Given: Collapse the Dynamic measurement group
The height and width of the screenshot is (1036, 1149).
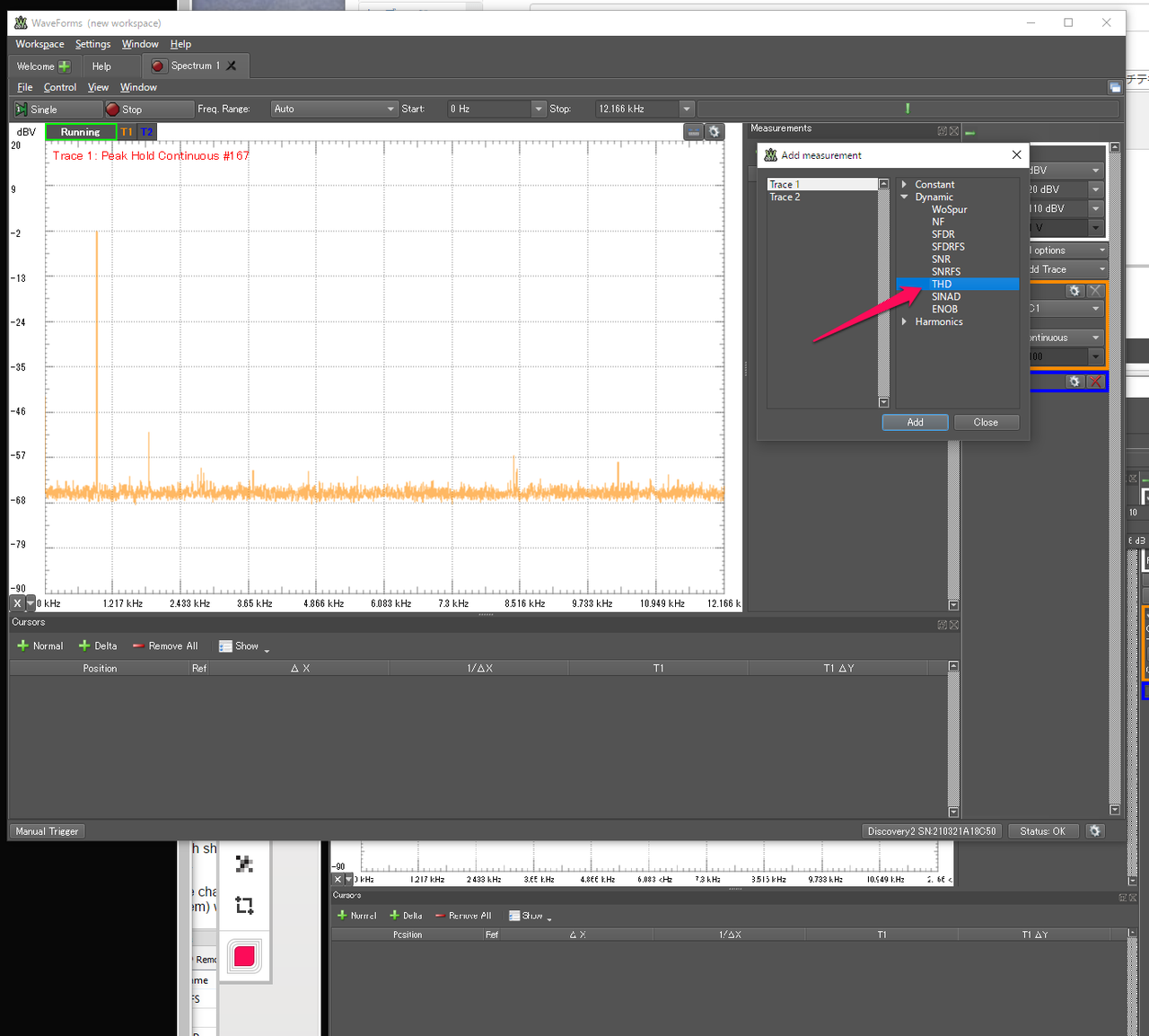Looking at the screenshot, I should pos(904,198).
